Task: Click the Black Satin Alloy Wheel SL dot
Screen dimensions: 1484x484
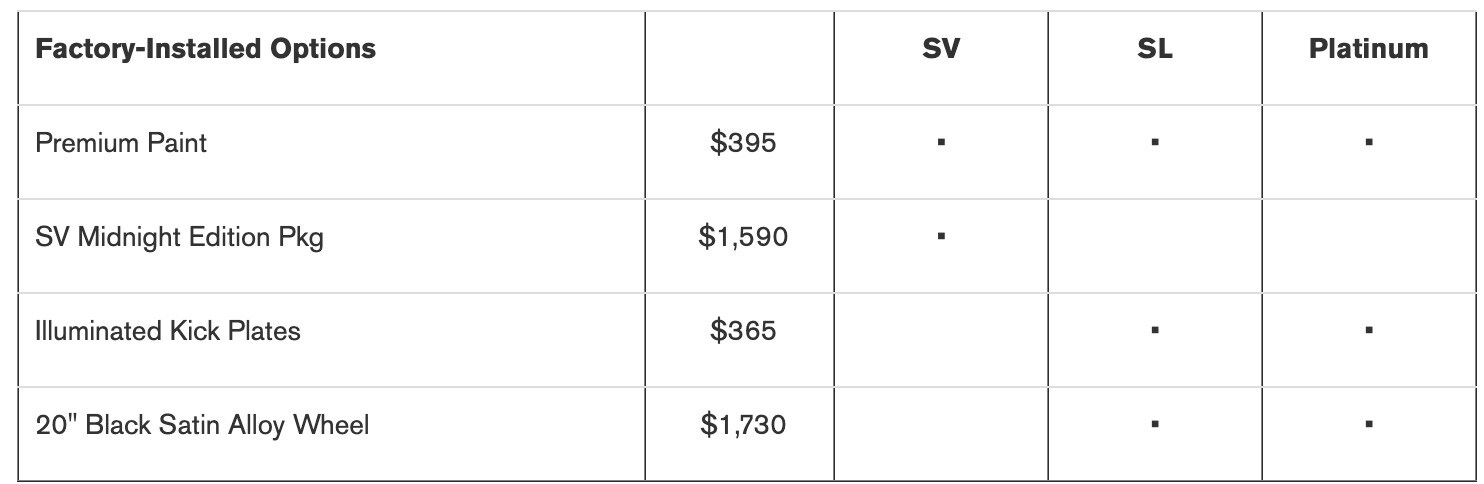Action: [x=1155, y=424]
